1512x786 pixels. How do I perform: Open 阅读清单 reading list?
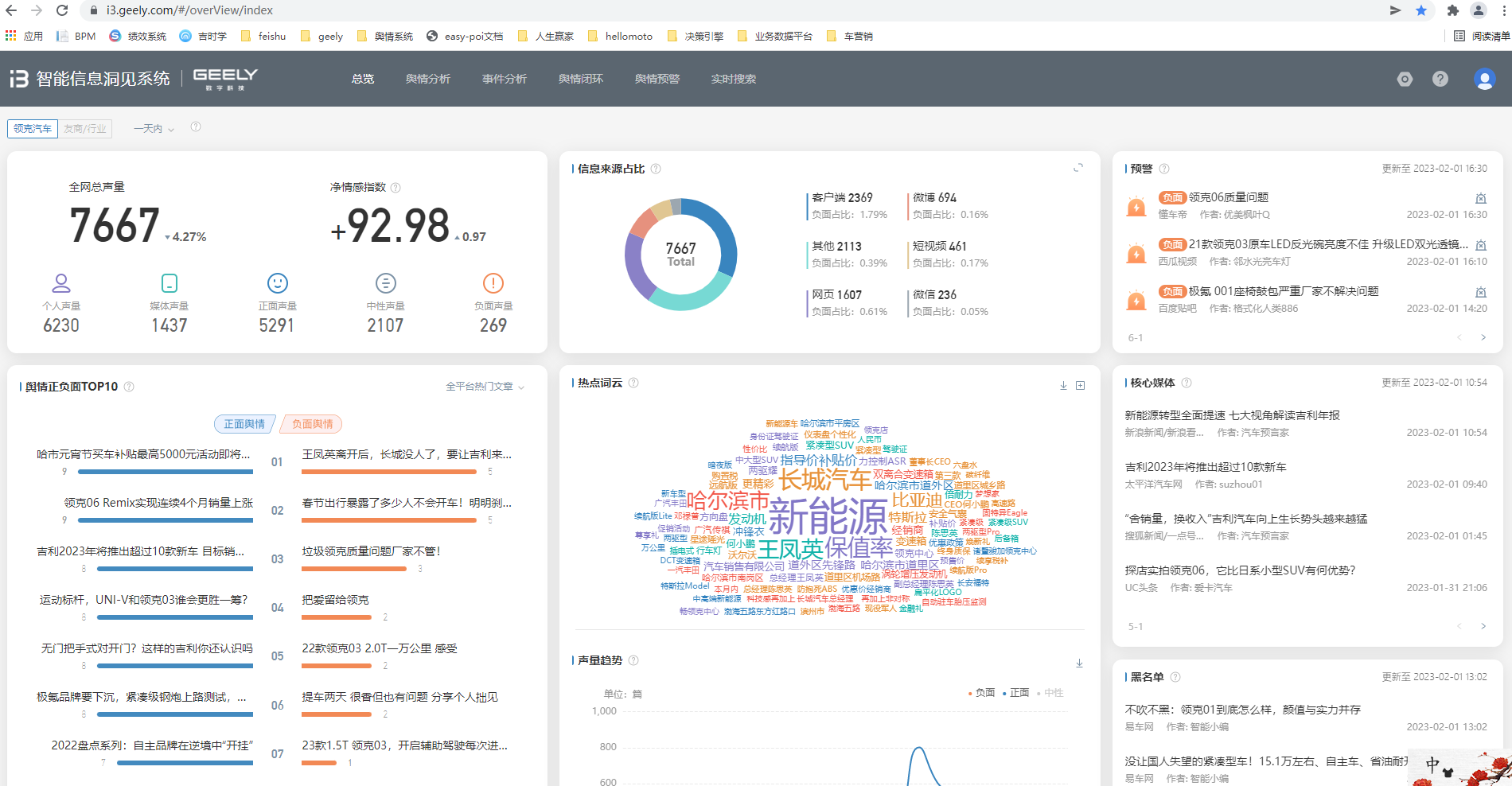[x=1482, y=36]
